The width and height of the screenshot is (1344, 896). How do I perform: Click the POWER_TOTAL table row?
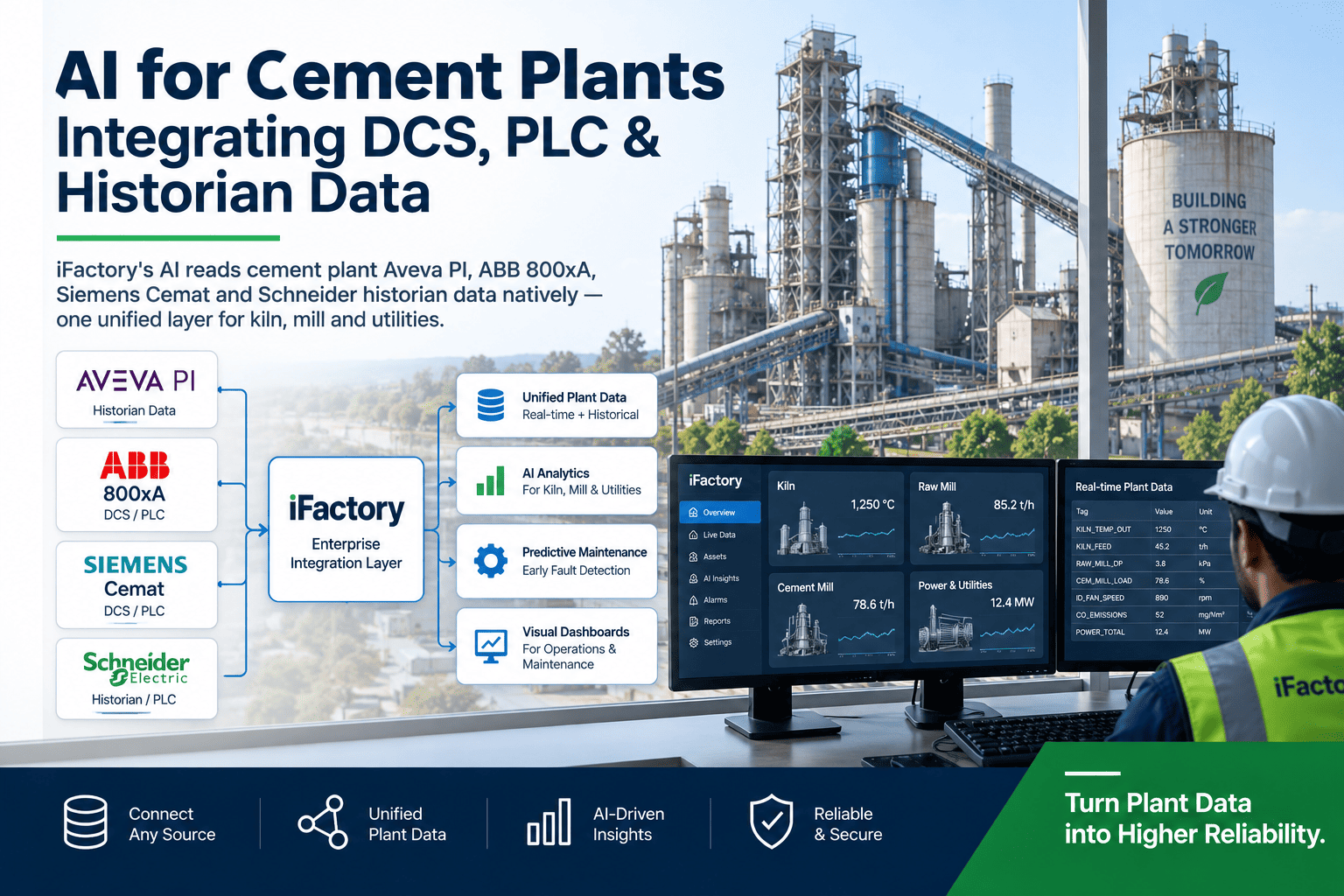[1155, 632]
